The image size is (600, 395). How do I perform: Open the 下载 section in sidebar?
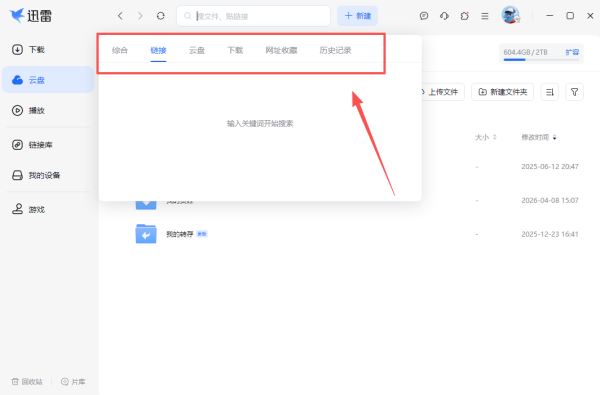(28, 49)
